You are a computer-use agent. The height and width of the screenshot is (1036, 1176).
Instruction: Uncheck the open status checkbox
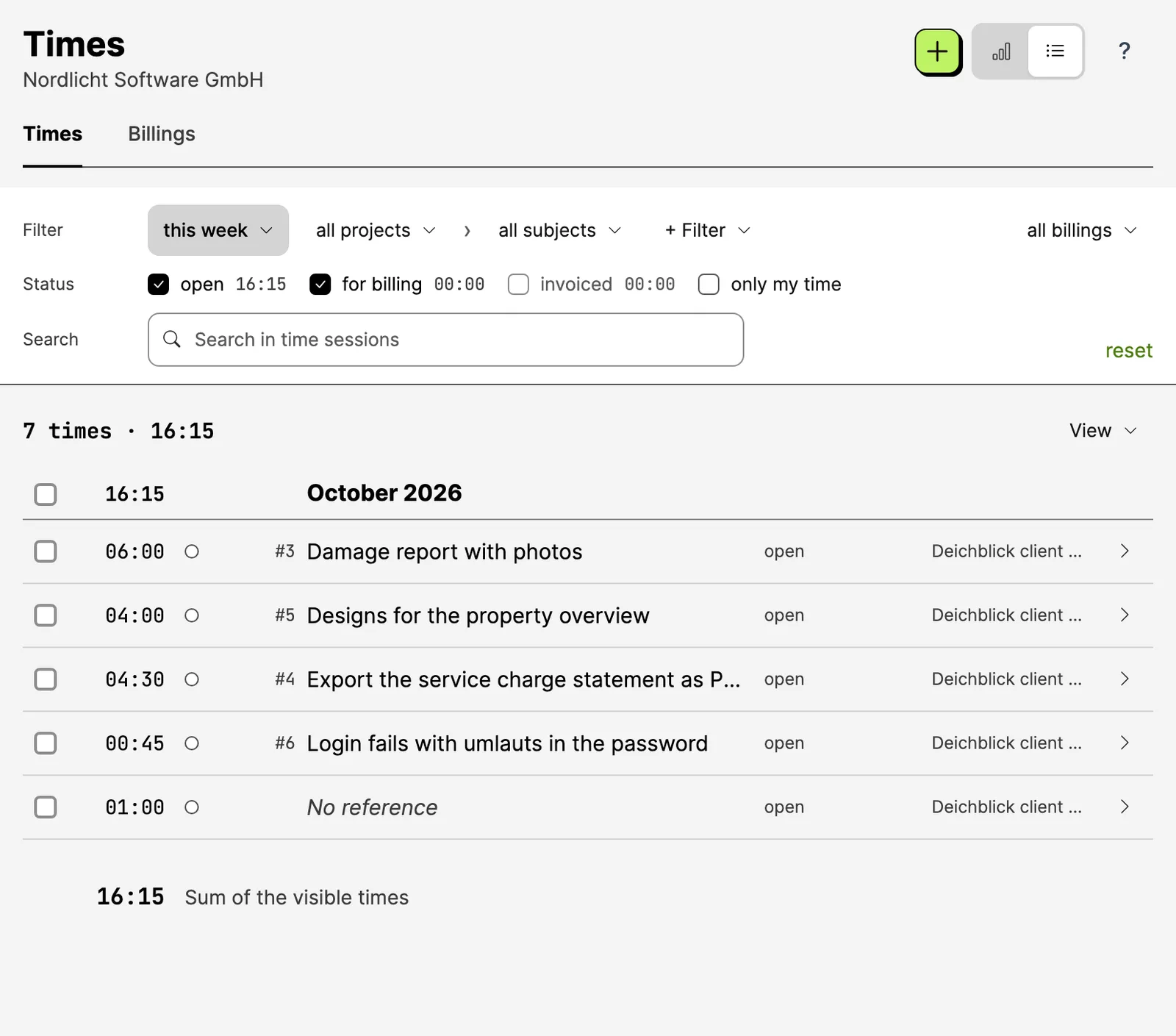(158, 285)
